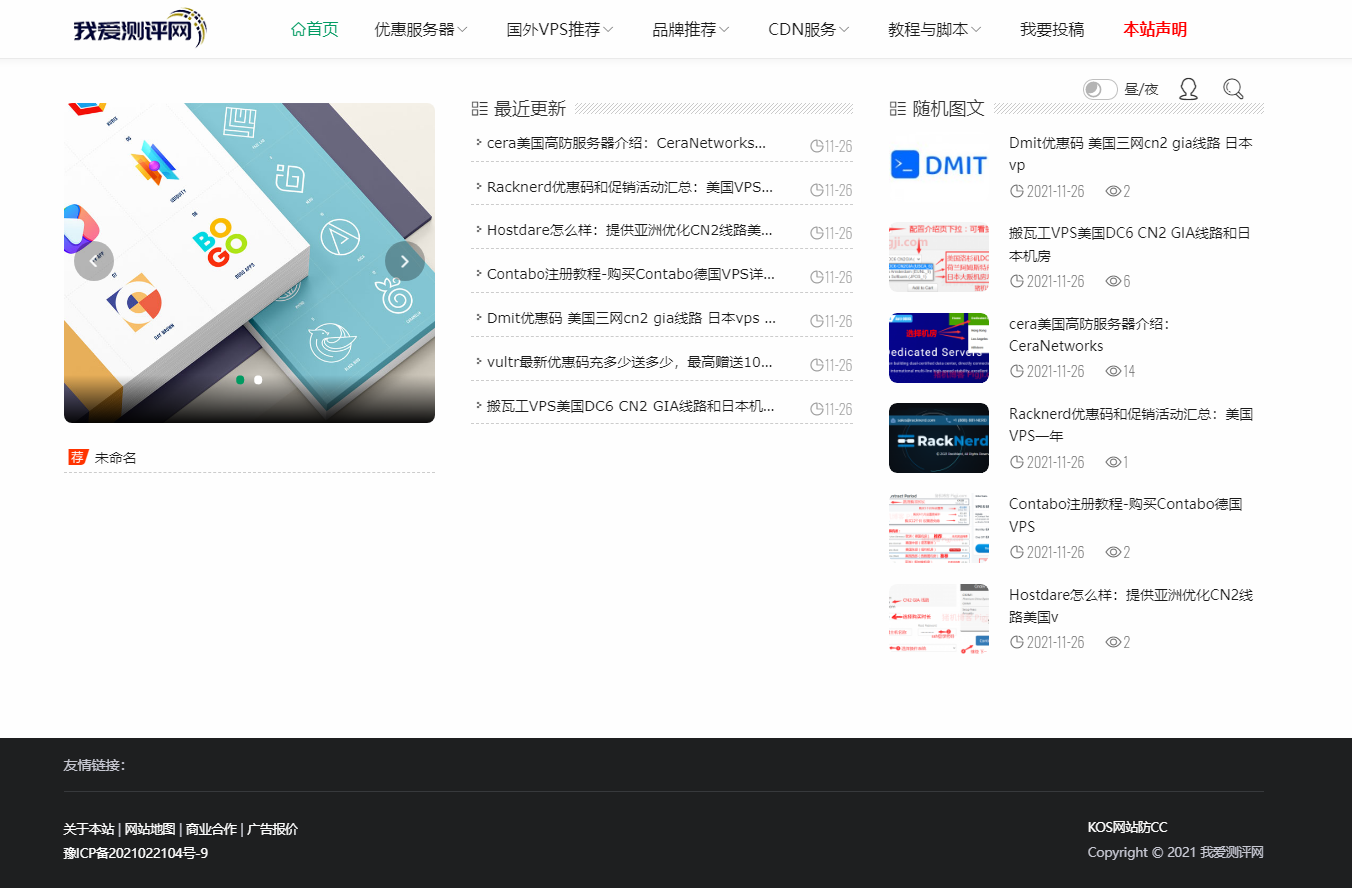Open the RackNerd logo thumbnail

(x=939, y=438)
